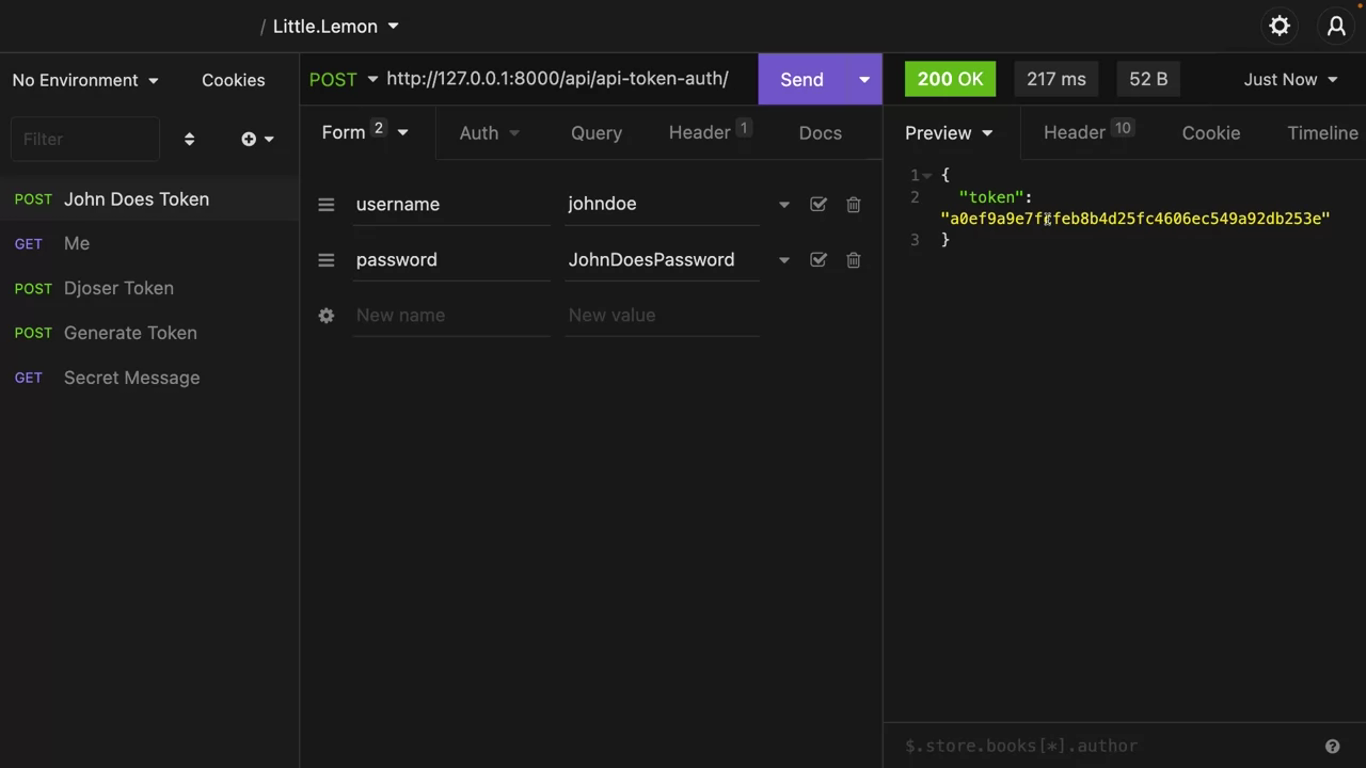
Task: Open the Send options dropdown arrow
Action: 864,79
